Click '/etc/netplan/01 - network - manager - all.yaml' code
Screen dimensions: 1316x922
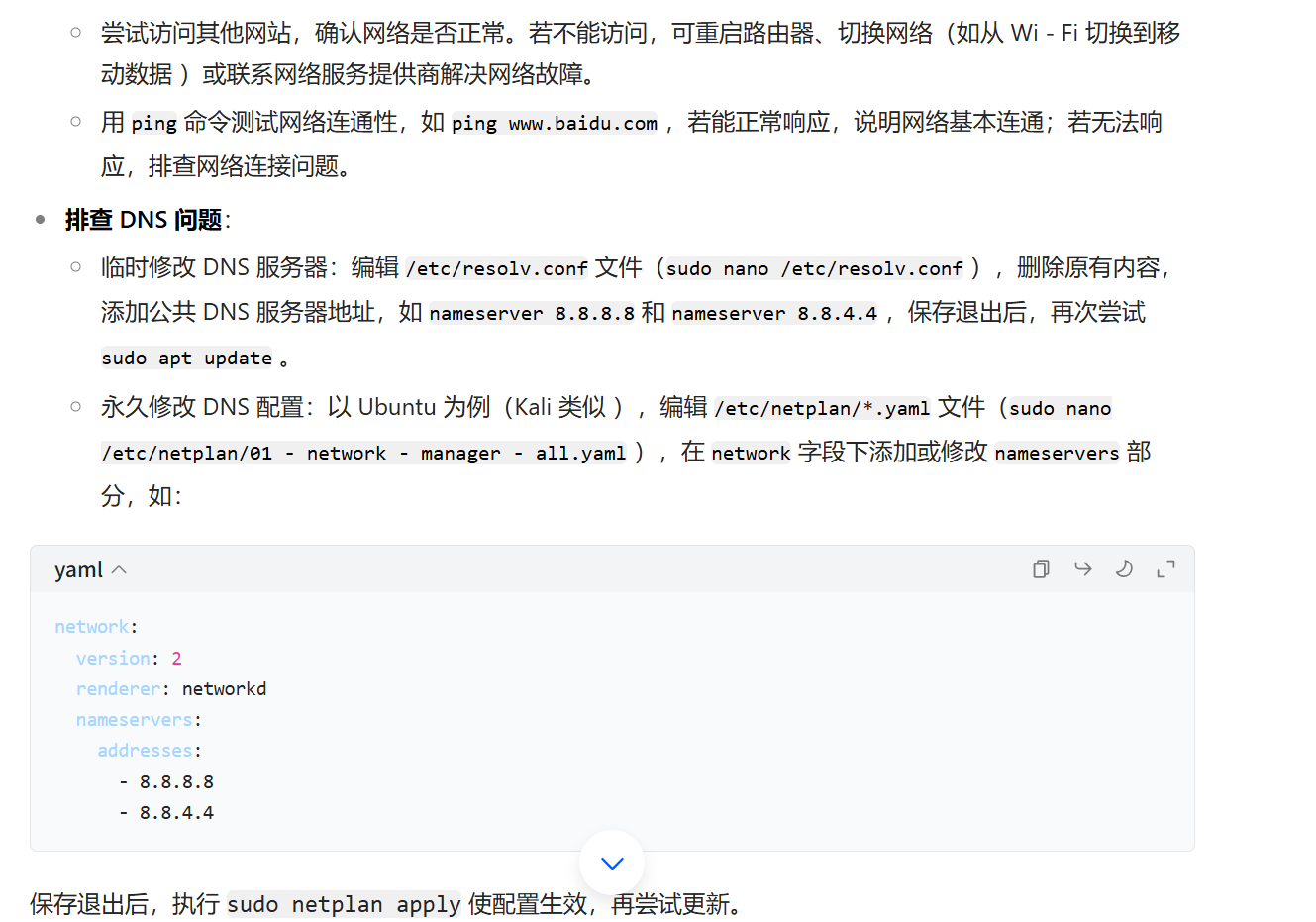pos(363,454)
